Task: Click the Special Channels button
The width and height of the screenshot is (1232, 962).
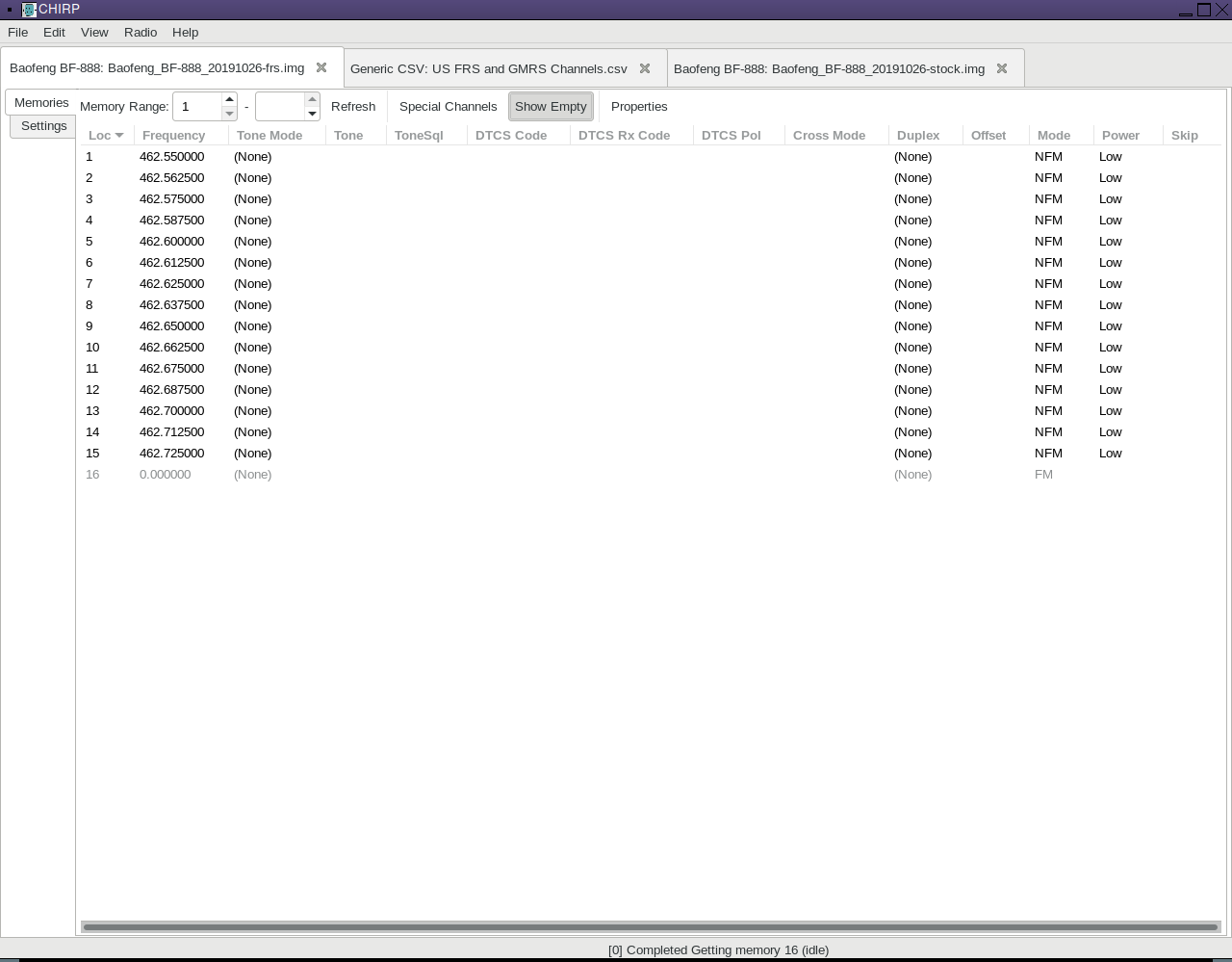Action: (x=449, y=106)
